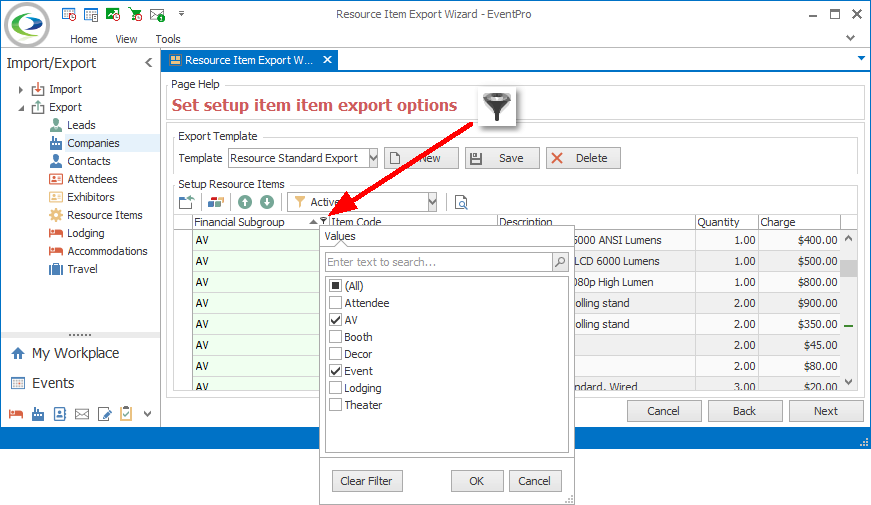
Task: Click the colored blocks column chooser icon
Action: point(216,202)
